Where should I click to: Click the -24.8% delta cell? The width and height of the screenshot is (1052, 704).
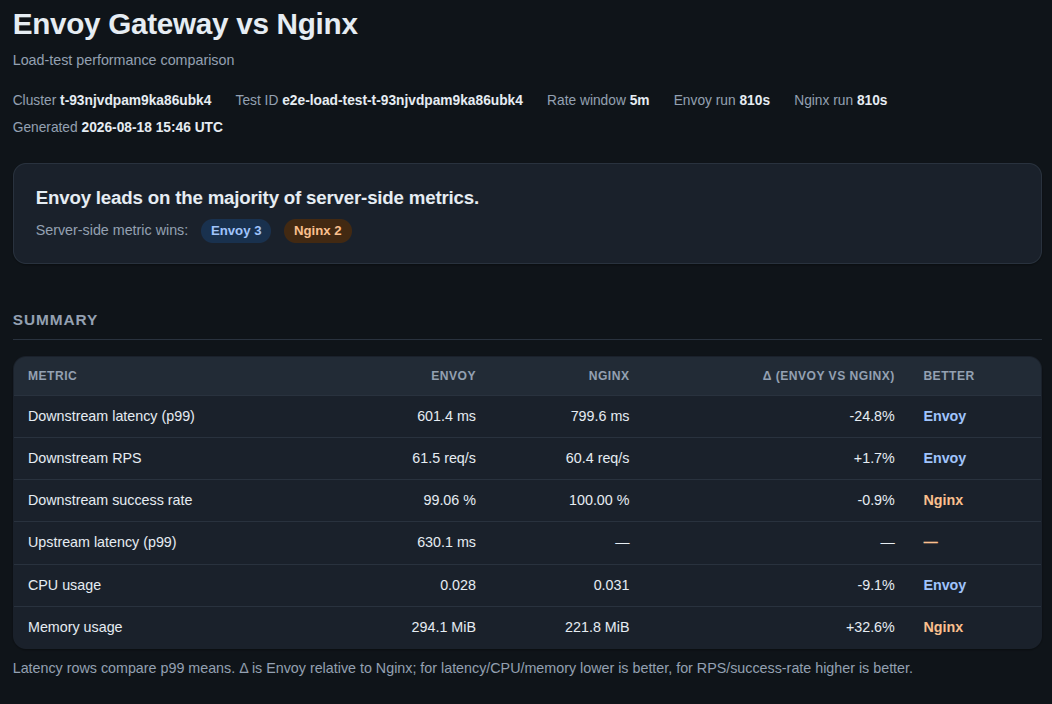(x=872, y=416)
